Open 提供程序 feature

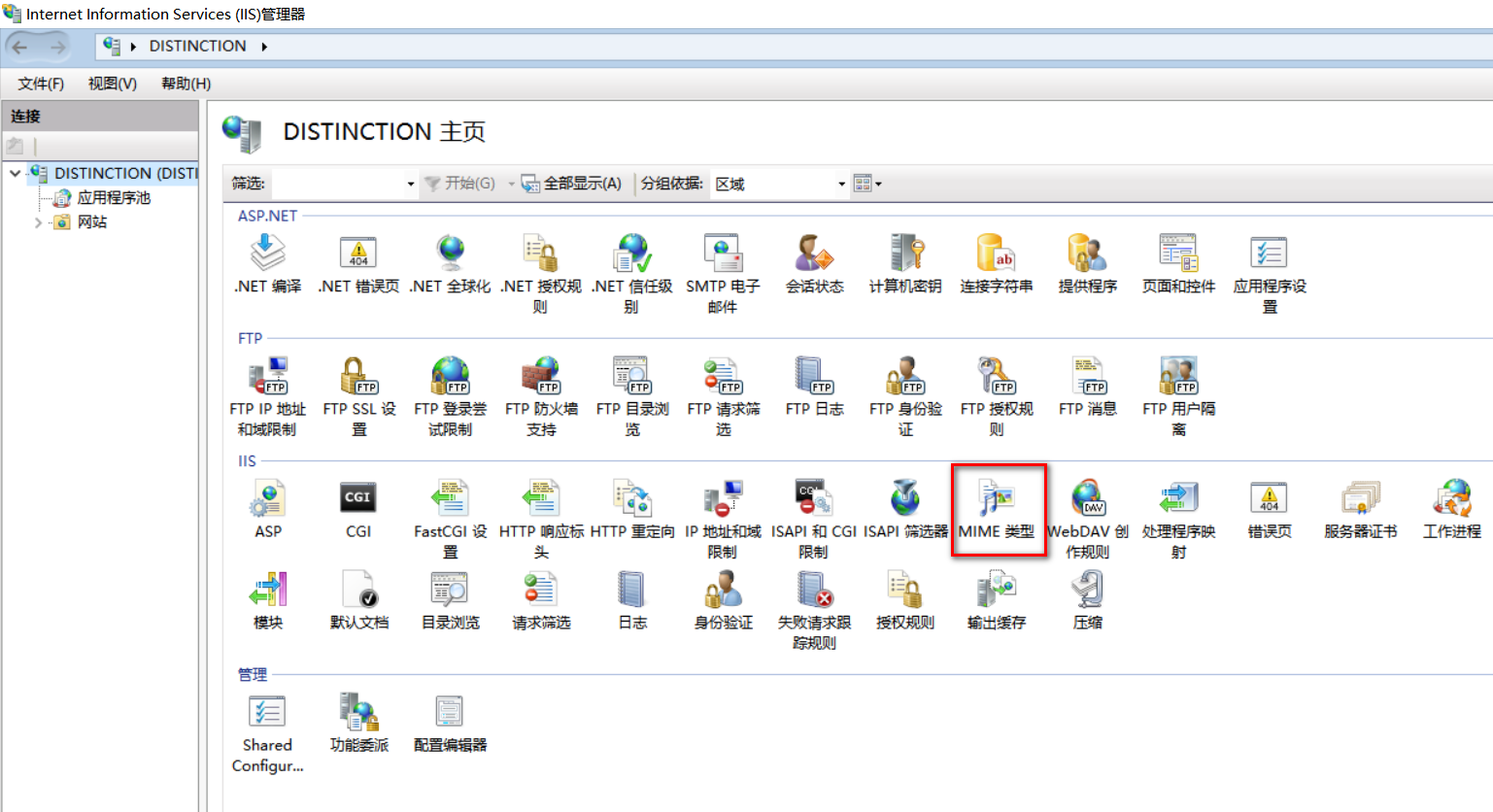tap(1088, 264)
